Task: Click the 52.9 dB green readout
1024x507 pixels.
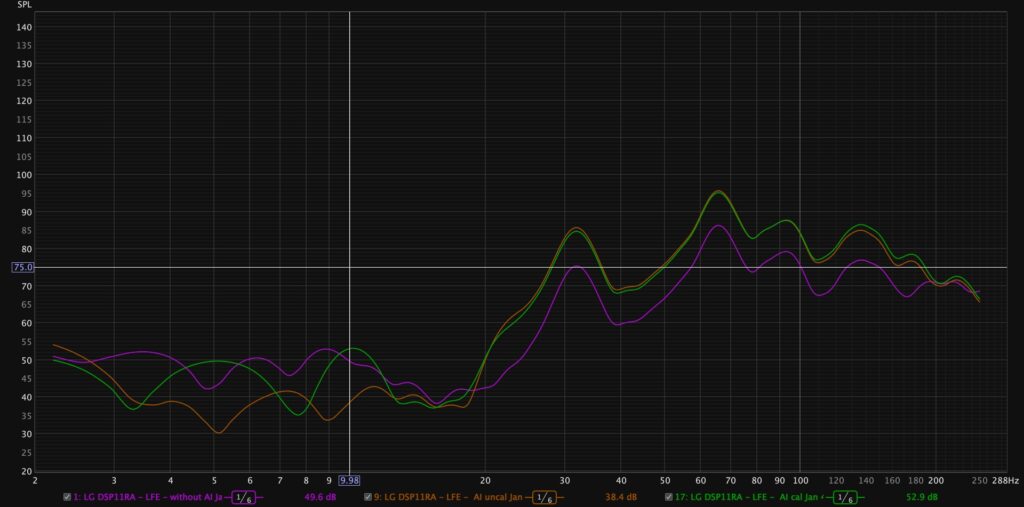Action: 921,497
